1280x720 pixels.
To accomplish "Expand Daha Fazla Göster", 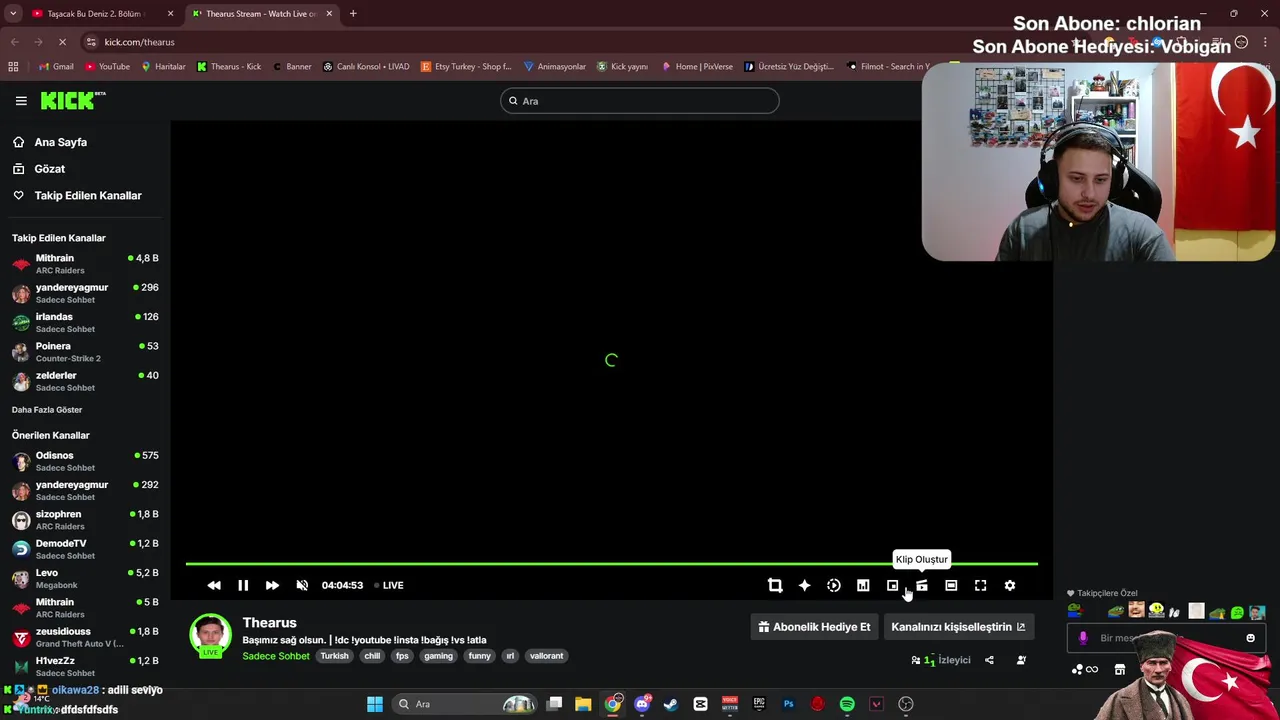I will coord(47,410).
